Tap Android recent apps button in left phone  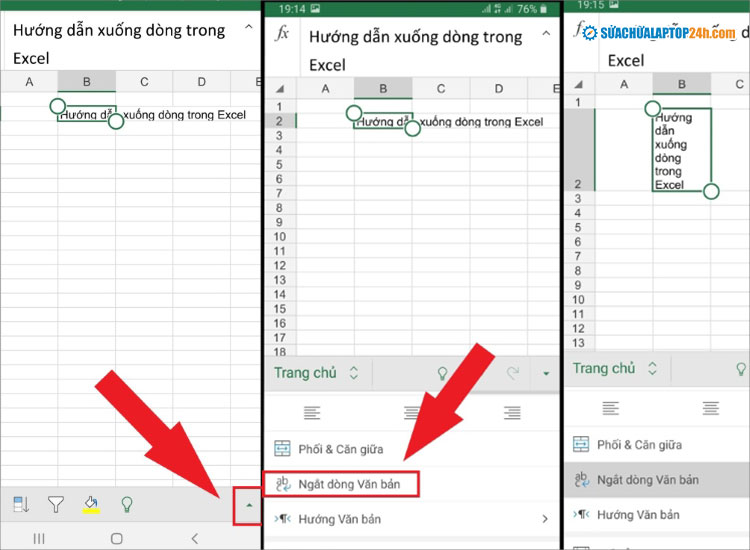[x=39, y=539]
